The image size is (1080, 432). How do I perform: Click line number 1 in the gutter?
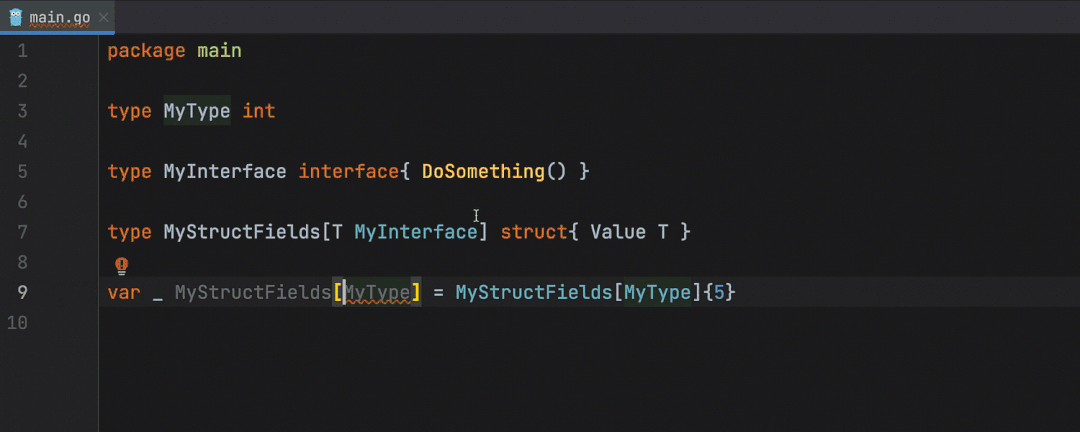tap(23, 50)
